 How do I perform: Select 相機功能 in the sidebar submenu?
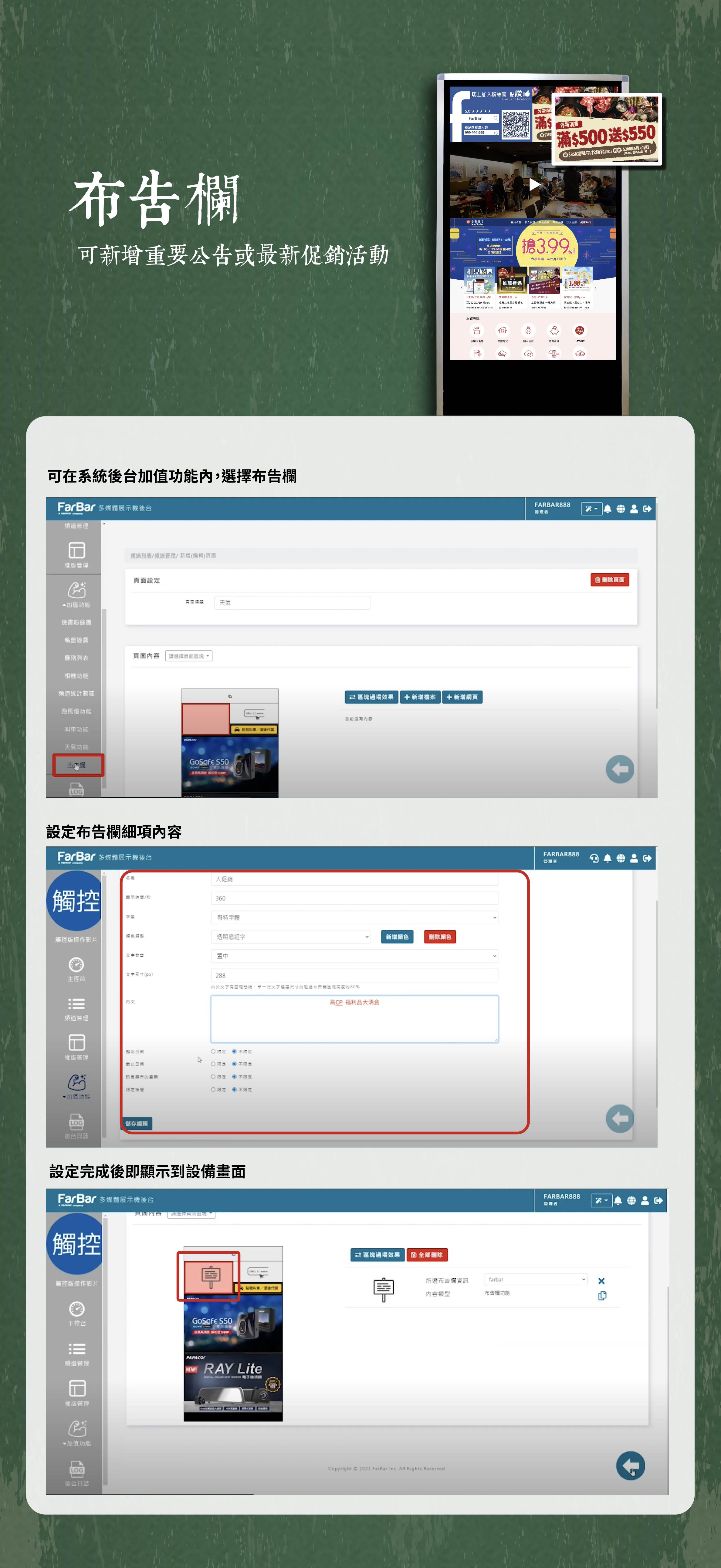click(76, 676)
